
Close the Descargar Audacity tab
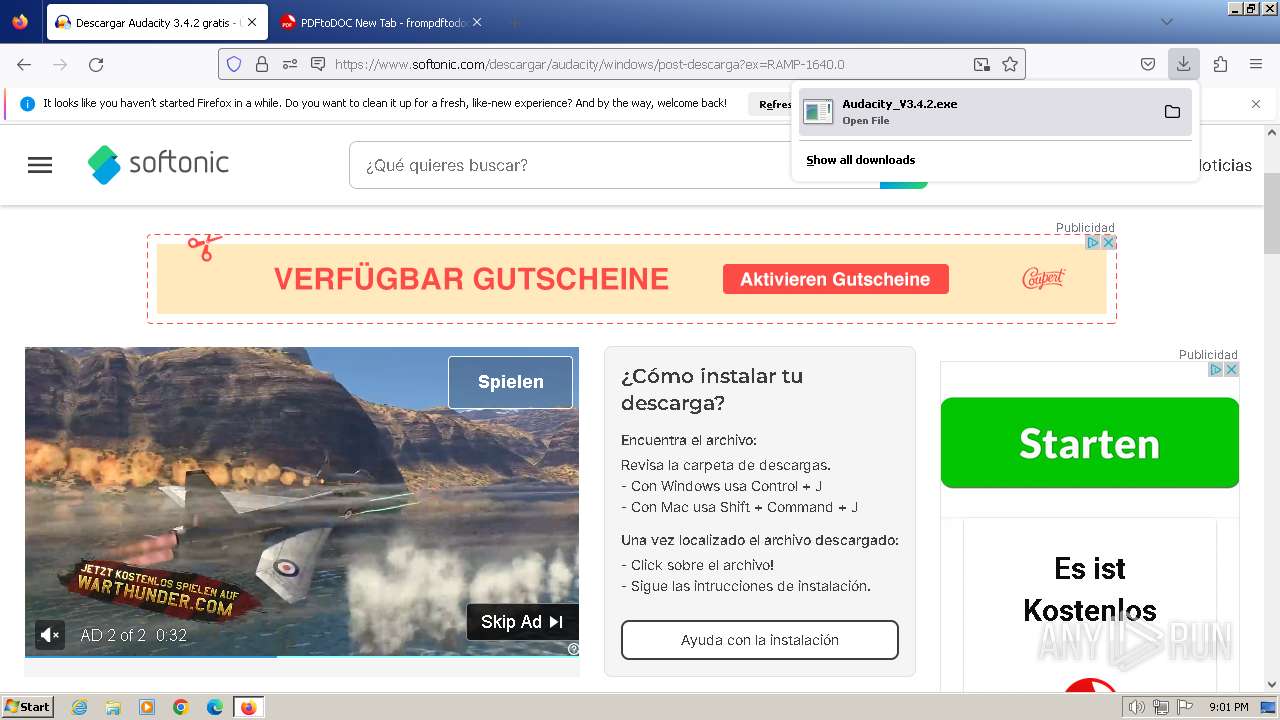(252, 22)
